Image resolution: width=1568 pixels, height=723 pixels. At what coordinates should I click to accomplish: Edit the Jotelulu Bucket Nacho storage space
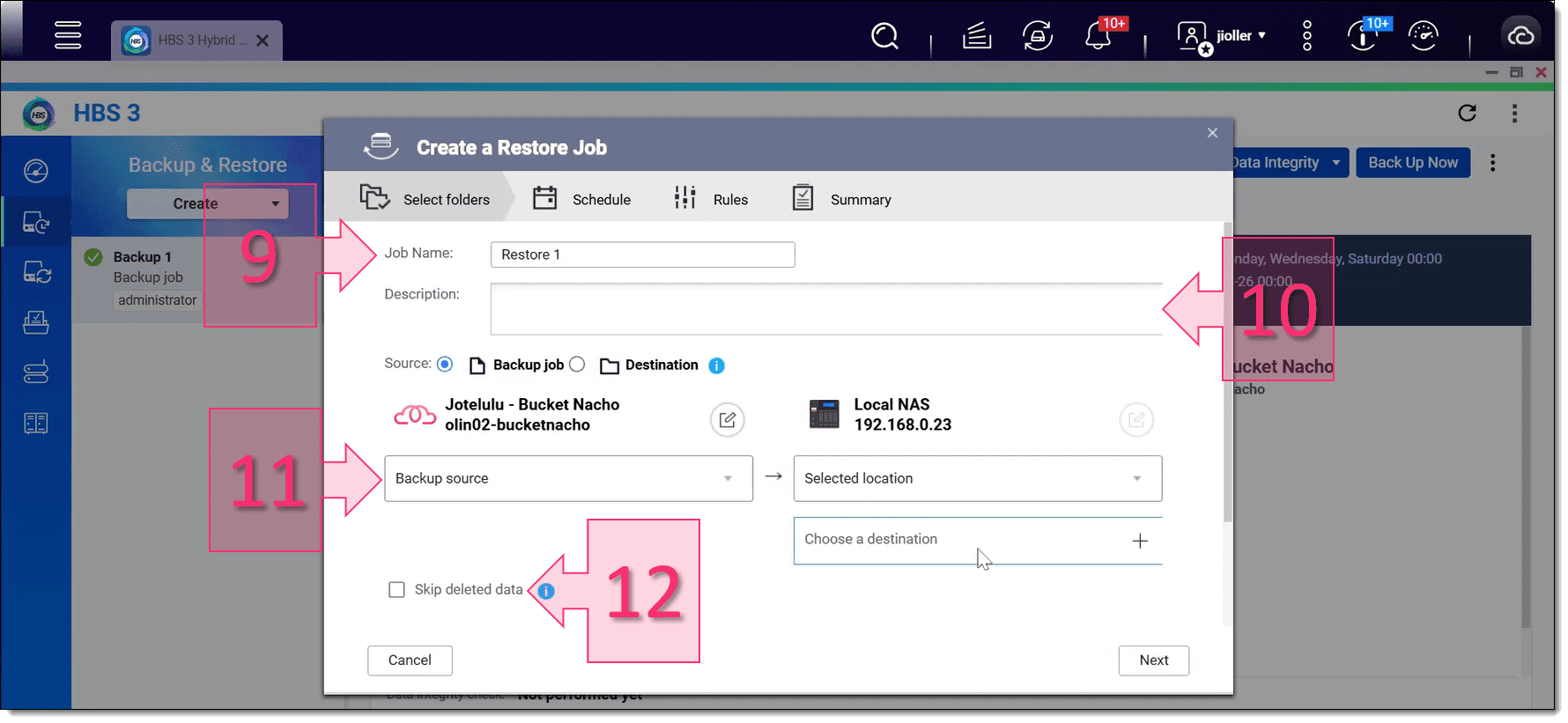pos(727,420)
